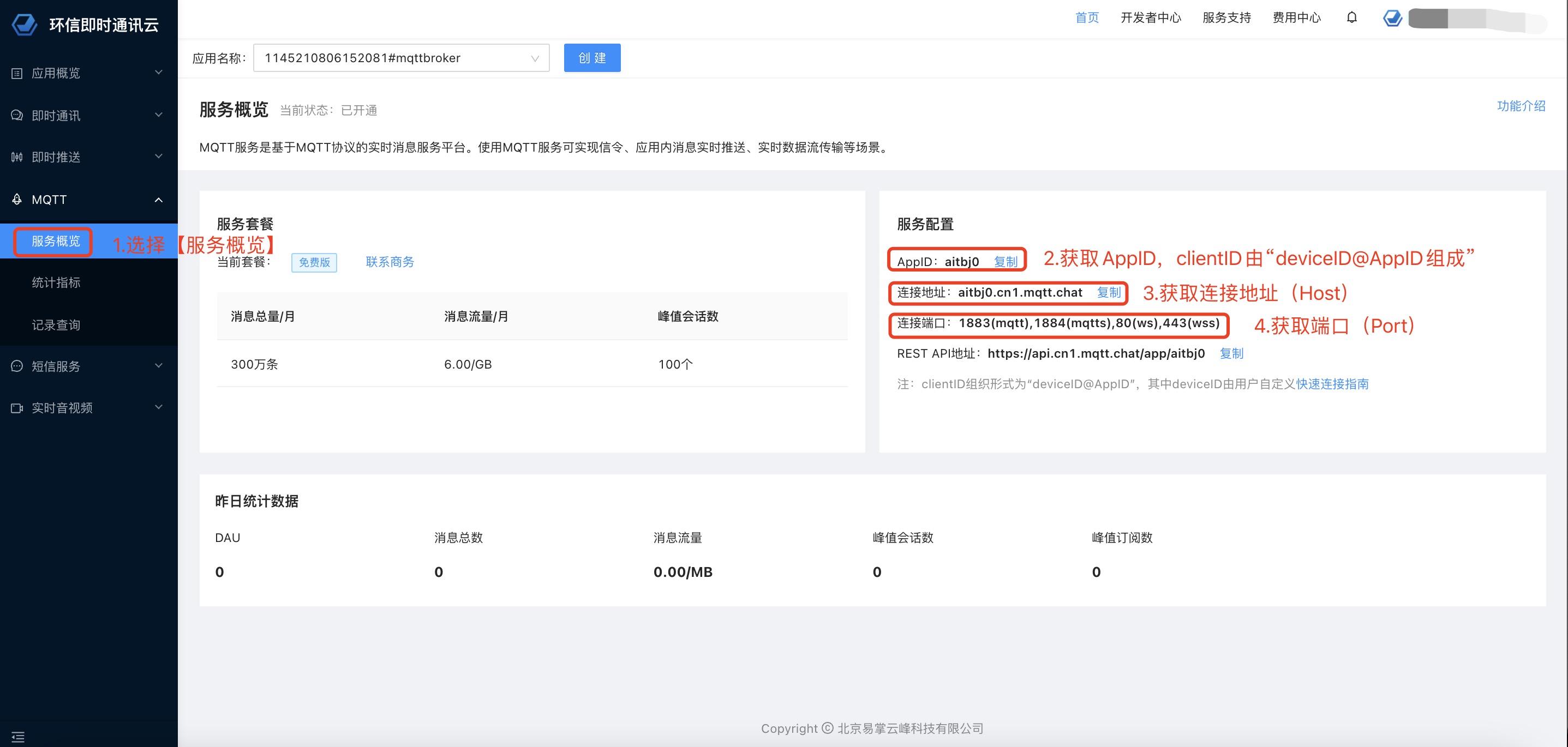Click the 环信即时通讯云 title text
The height and width of the screenshot is (747, 1568).
click(104, 25)
